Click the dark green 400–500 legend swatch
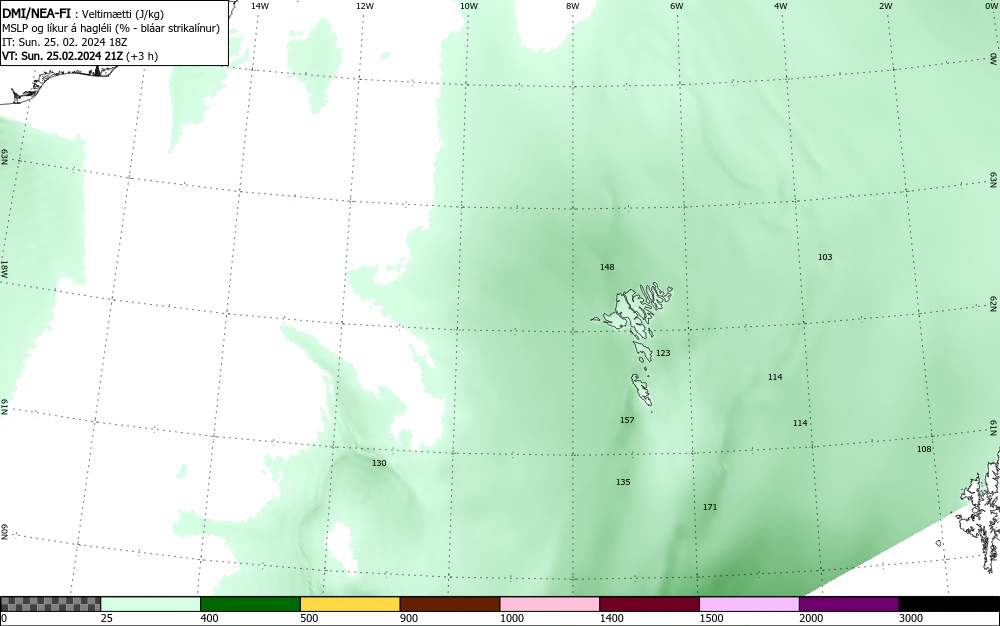The image size is (1000, 626). [250, 604]
